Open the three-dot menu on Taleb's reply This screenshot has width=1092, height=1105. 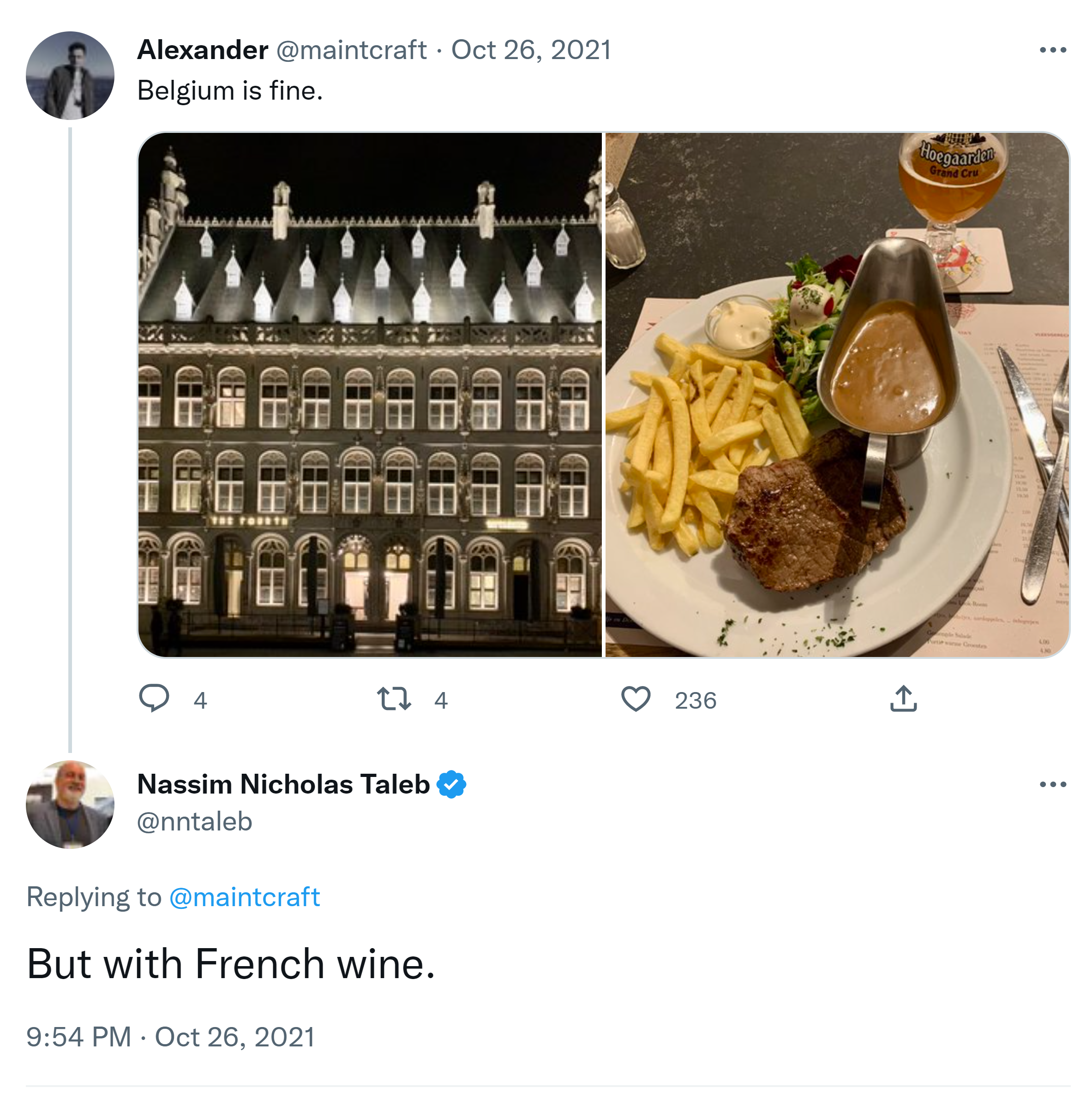pyautogui.click(x=1052, y=784)
